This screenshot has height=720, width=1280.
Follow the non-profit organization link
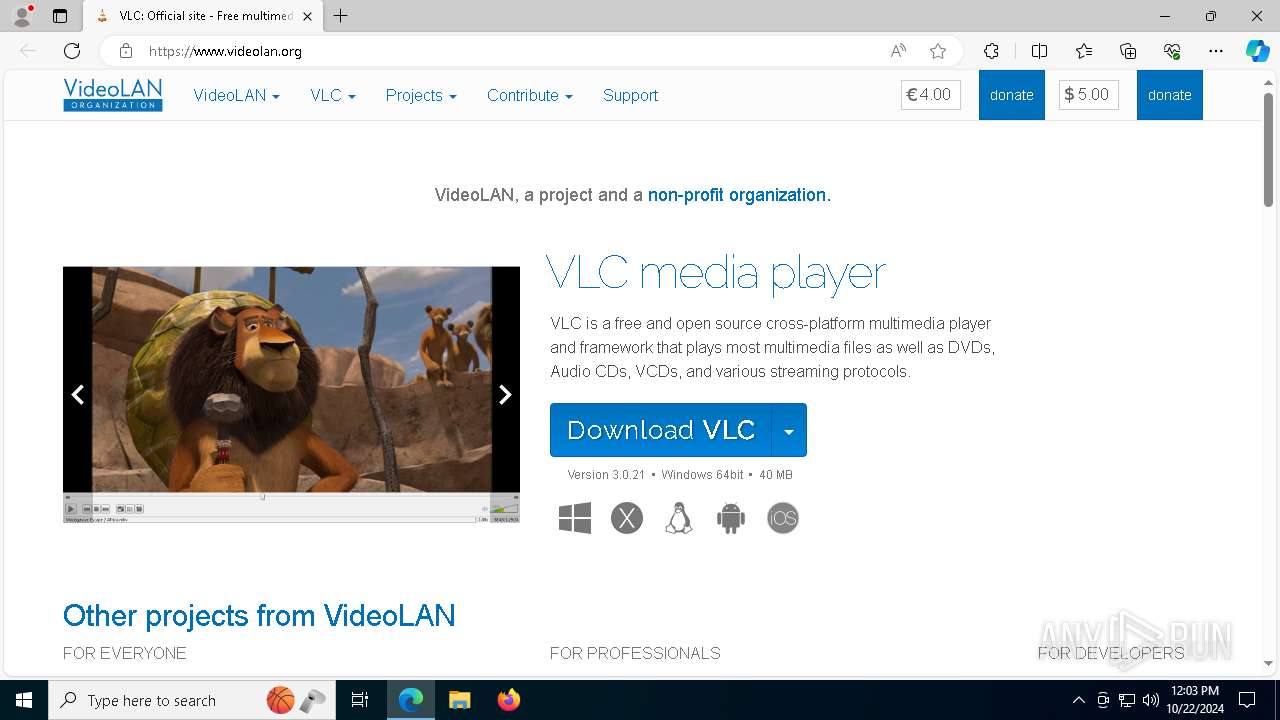[x=737, y=195]
